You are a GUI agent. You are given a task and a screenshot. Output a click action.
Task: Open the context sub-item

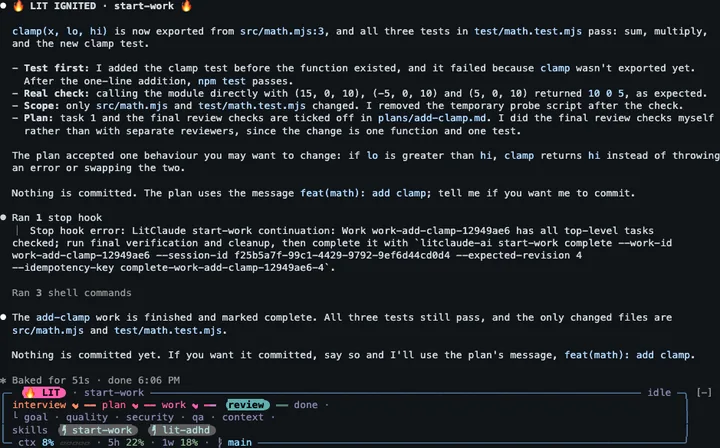(x=243, y=417)
